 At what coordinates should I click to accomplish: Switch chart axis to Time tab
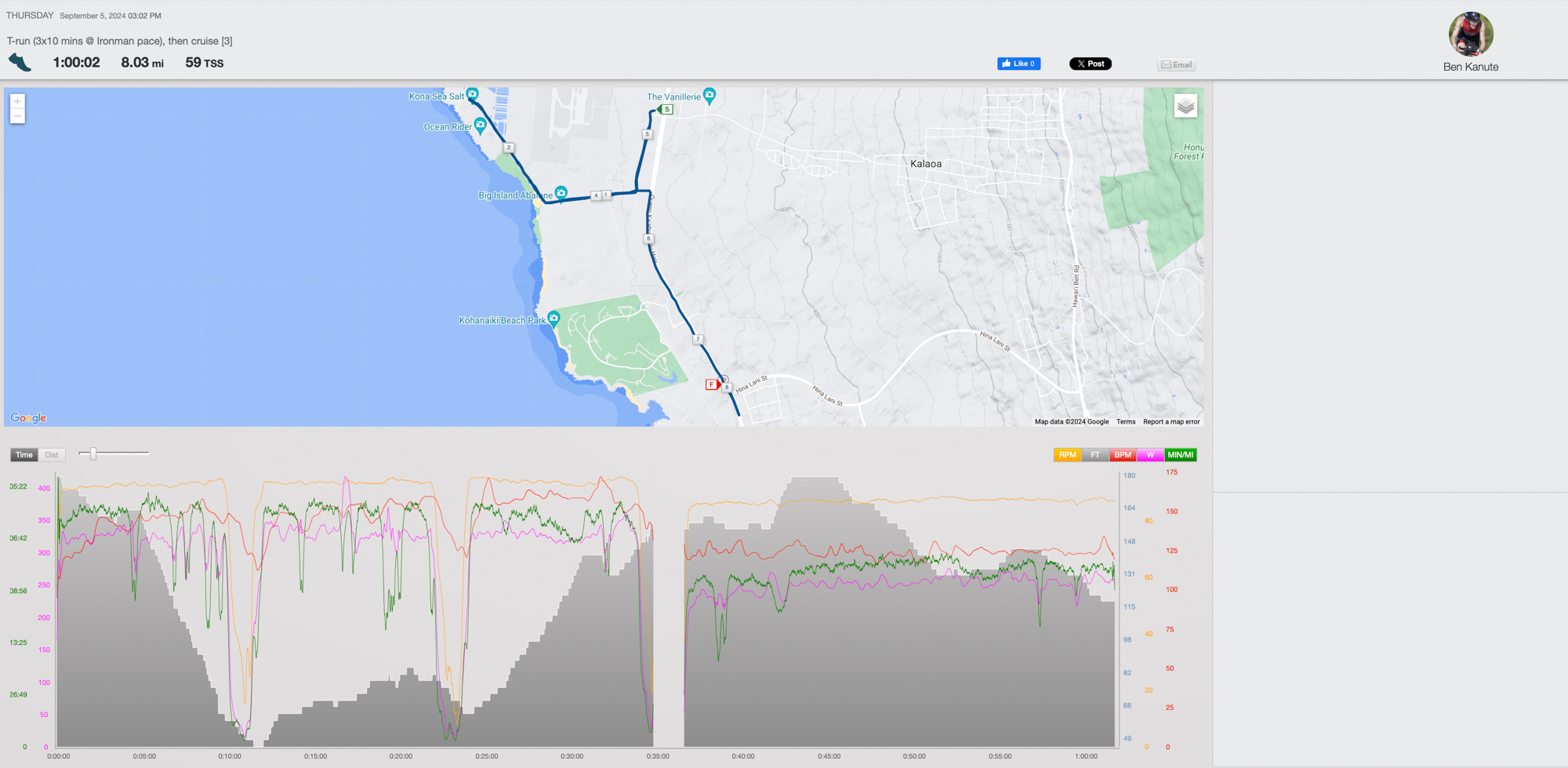click(x=24, y=455)
